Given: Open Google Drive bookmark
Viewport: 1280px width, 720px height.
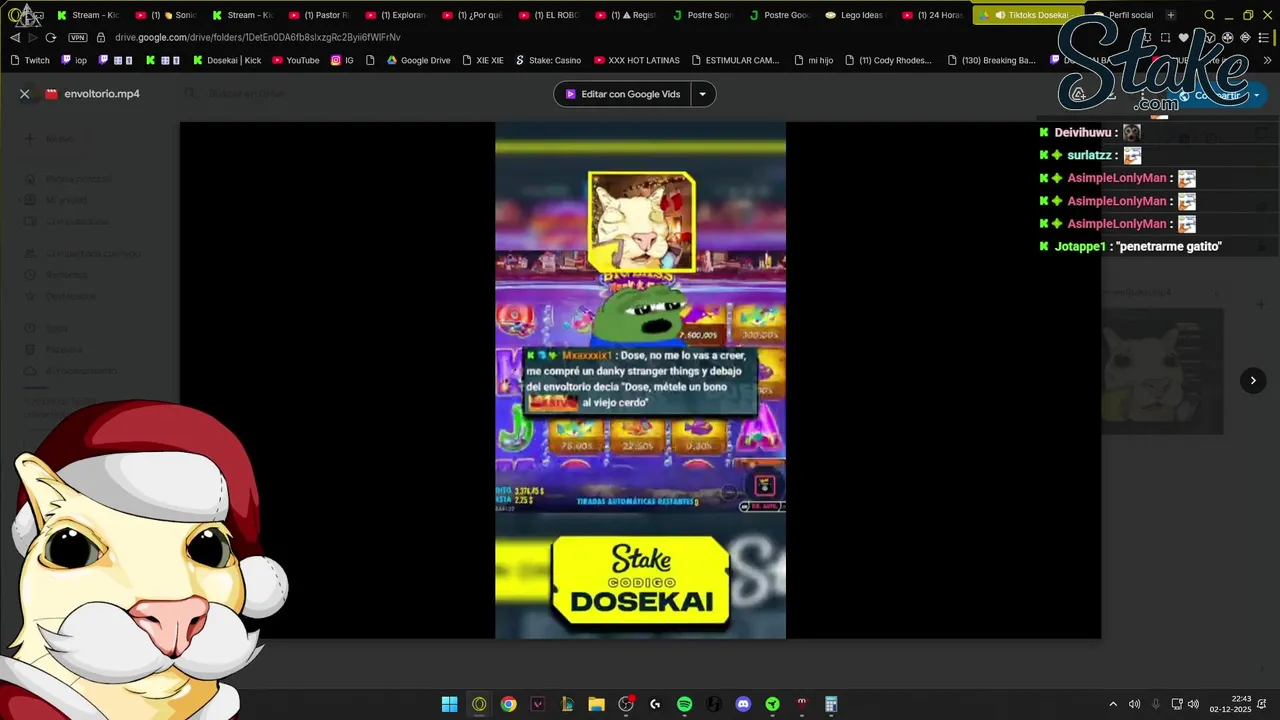Looking at the screenshot, I should coord(419,60).
